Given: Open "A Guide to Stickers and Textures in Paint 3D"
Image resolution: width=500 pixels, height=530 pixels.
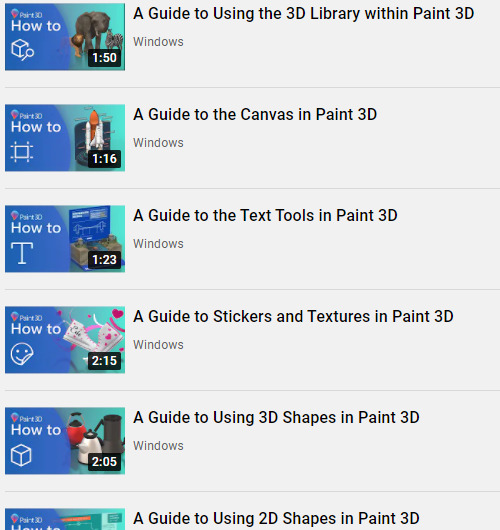Looking at the screenshot, I should coord(293,317).
